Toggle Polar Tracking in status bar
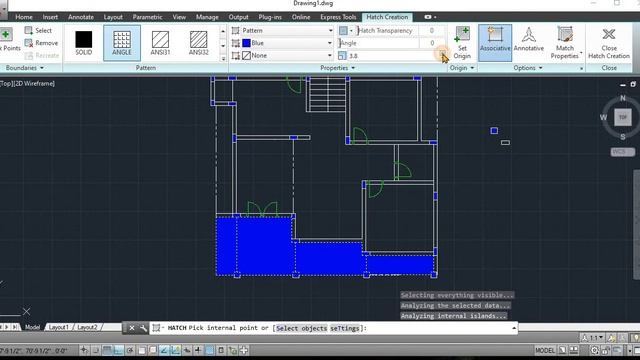 130,350
